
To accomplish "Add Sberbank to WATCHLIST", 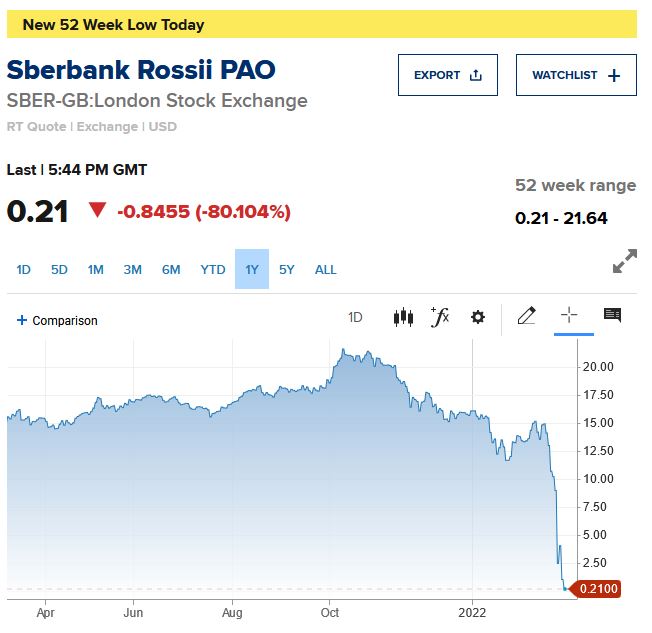I will 576,75.
